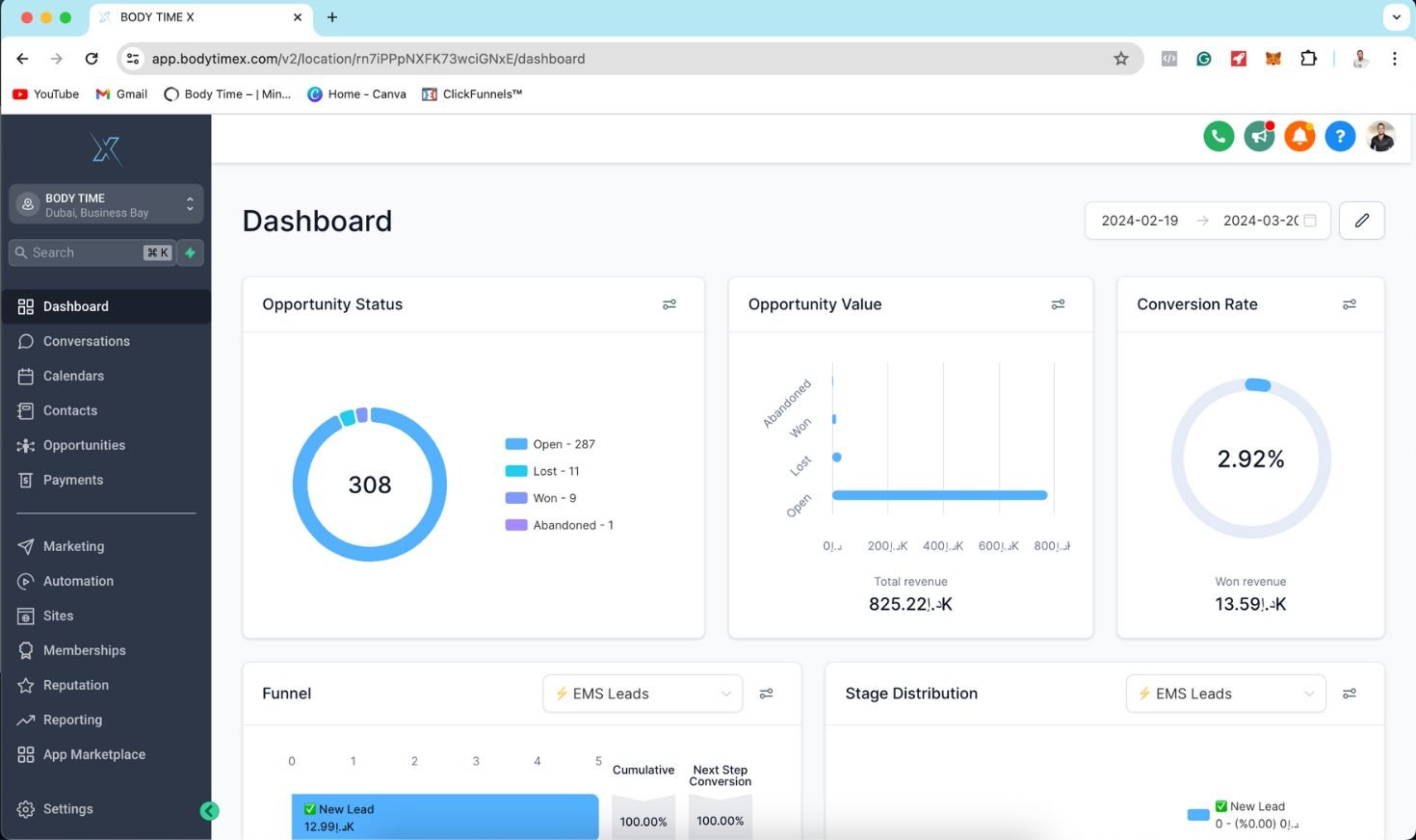Collapse the sidebar with green arrow
The image size is (1416, 840).
pos(209,811)
